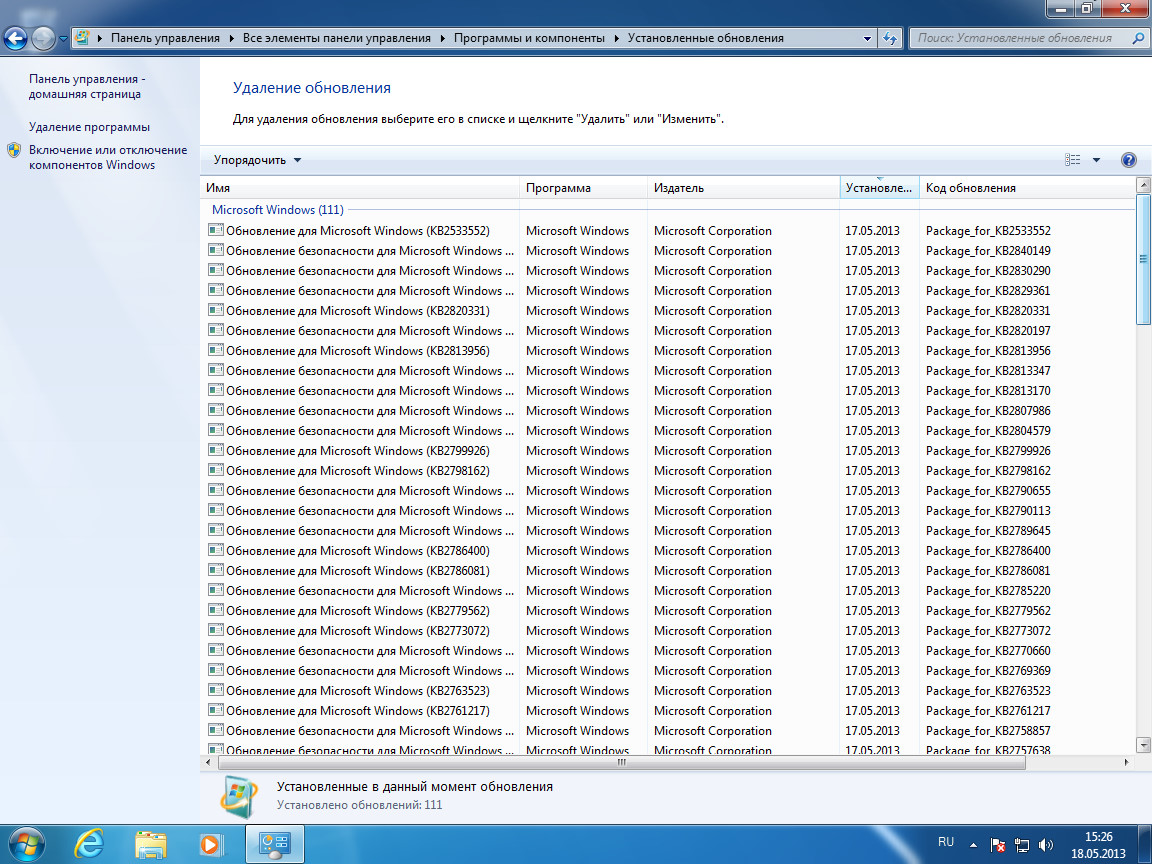Image resolution: width=1152 pixels, height=864 pixels.
Task: Click the Back navigation arrow
Action: pos(16,38)
